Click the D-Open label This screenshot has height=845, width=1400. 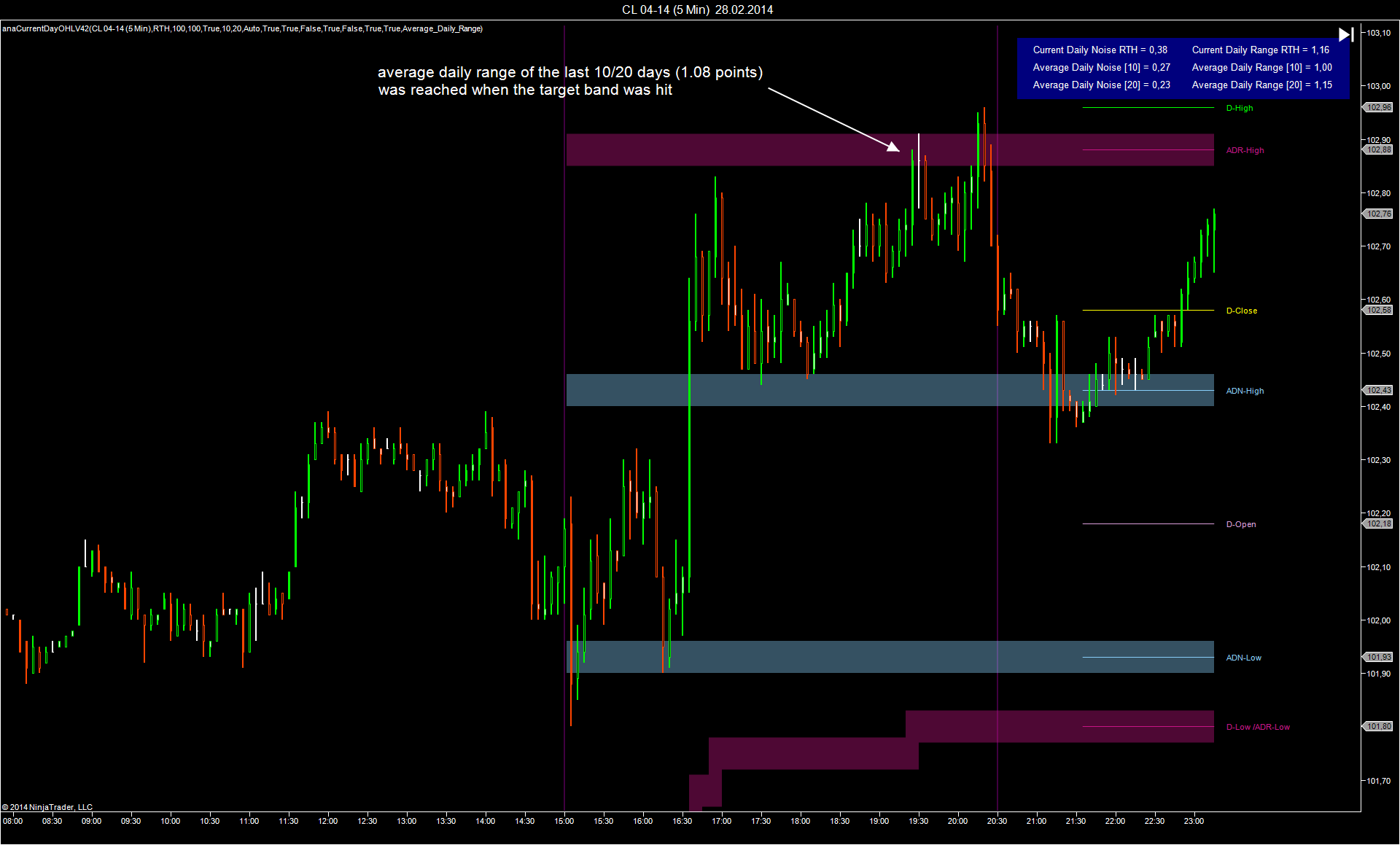[x=1240, y=524]
